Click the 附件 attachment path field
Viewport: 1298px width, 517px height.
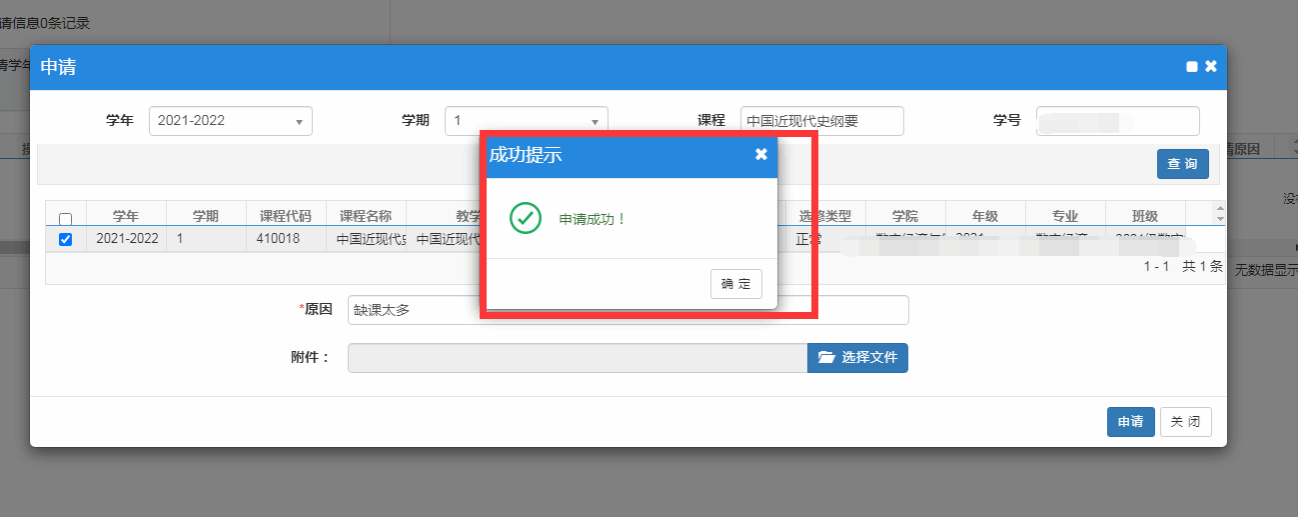coord(577,358)
